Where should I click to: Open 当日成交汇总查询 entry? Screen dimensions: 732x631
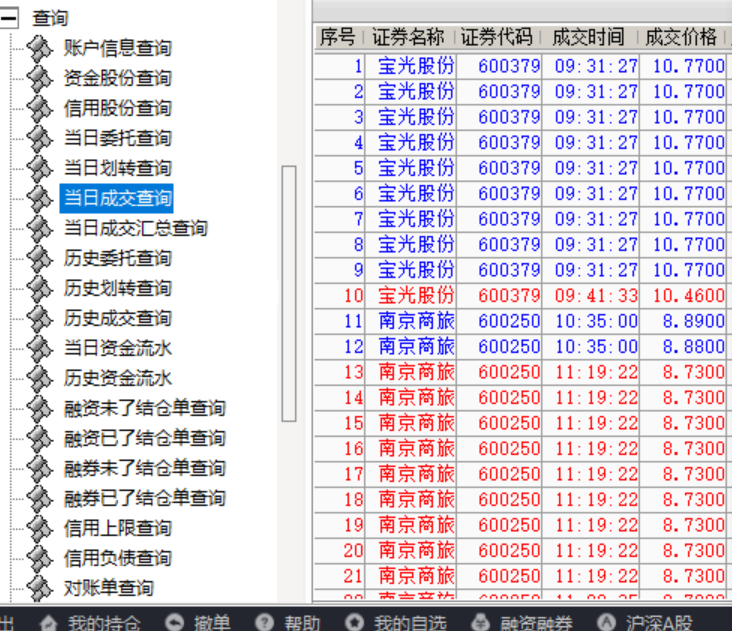click(x=135, y=228)
